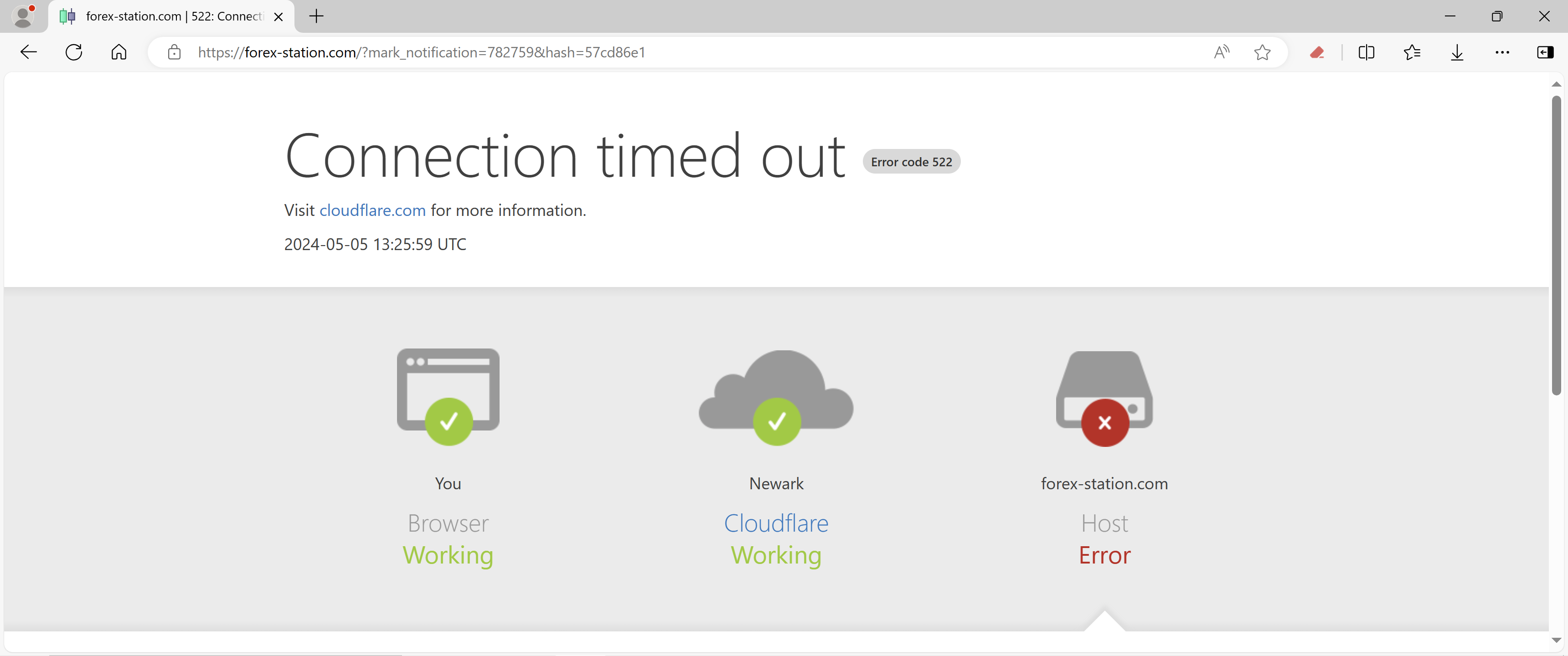This screenshot has width=1568, height=656.
Task: Add this page to favorites star
Action: tap(1263, 52)
